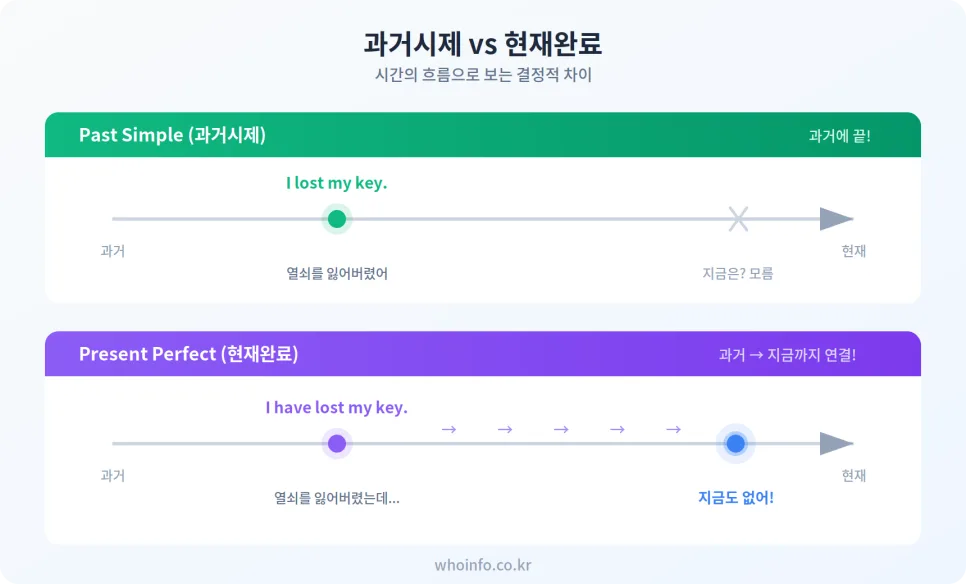Click the arrowhead ending the Present Perfect timeline
Viewport: 966px width, 584px height.
(837, 444)
